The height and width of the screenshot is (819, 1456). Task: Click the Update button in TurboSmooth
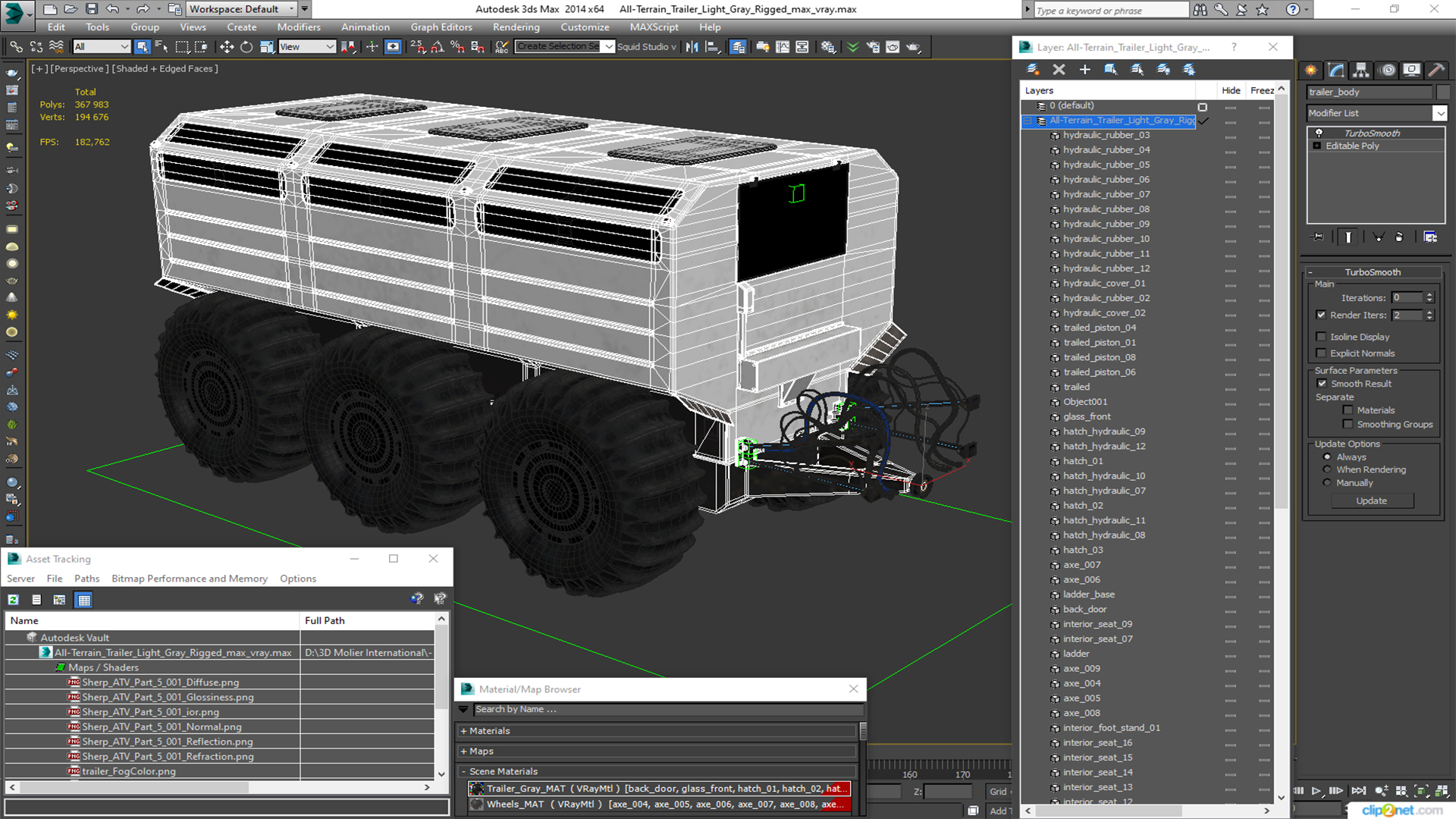pos(1371,501)
